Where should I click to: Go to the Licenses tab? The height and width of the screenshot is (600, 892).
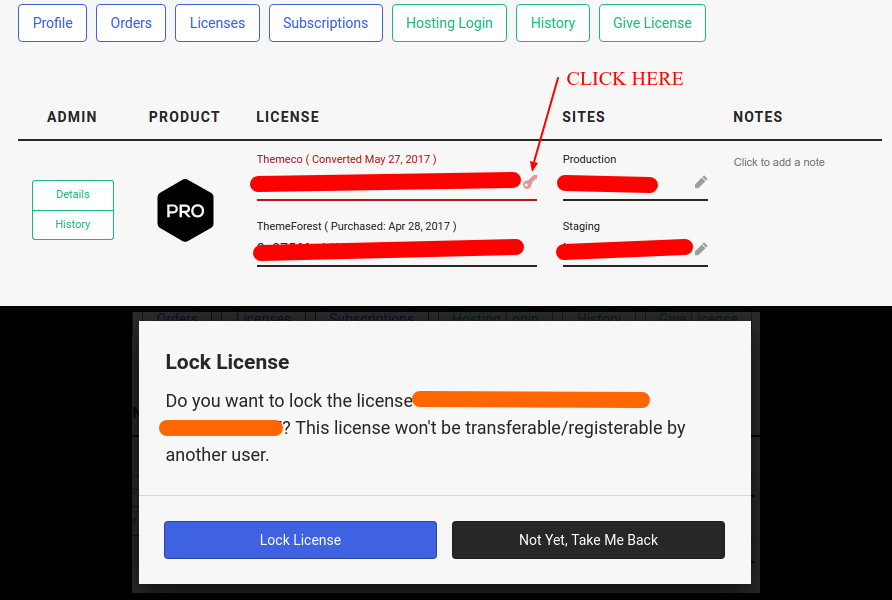point(217,23)
